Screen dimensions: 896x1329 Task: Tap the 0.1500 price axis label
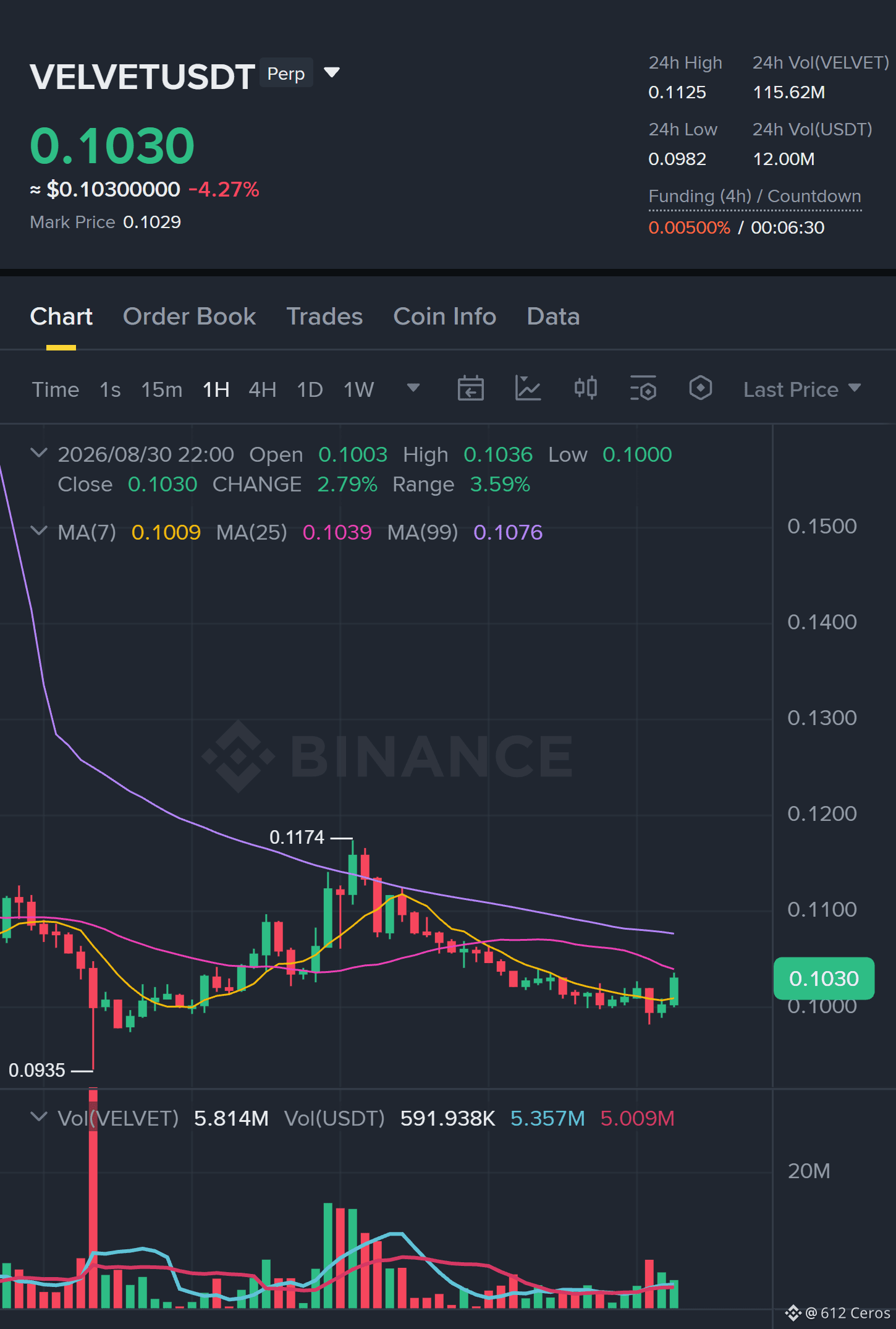coord(822,527)
